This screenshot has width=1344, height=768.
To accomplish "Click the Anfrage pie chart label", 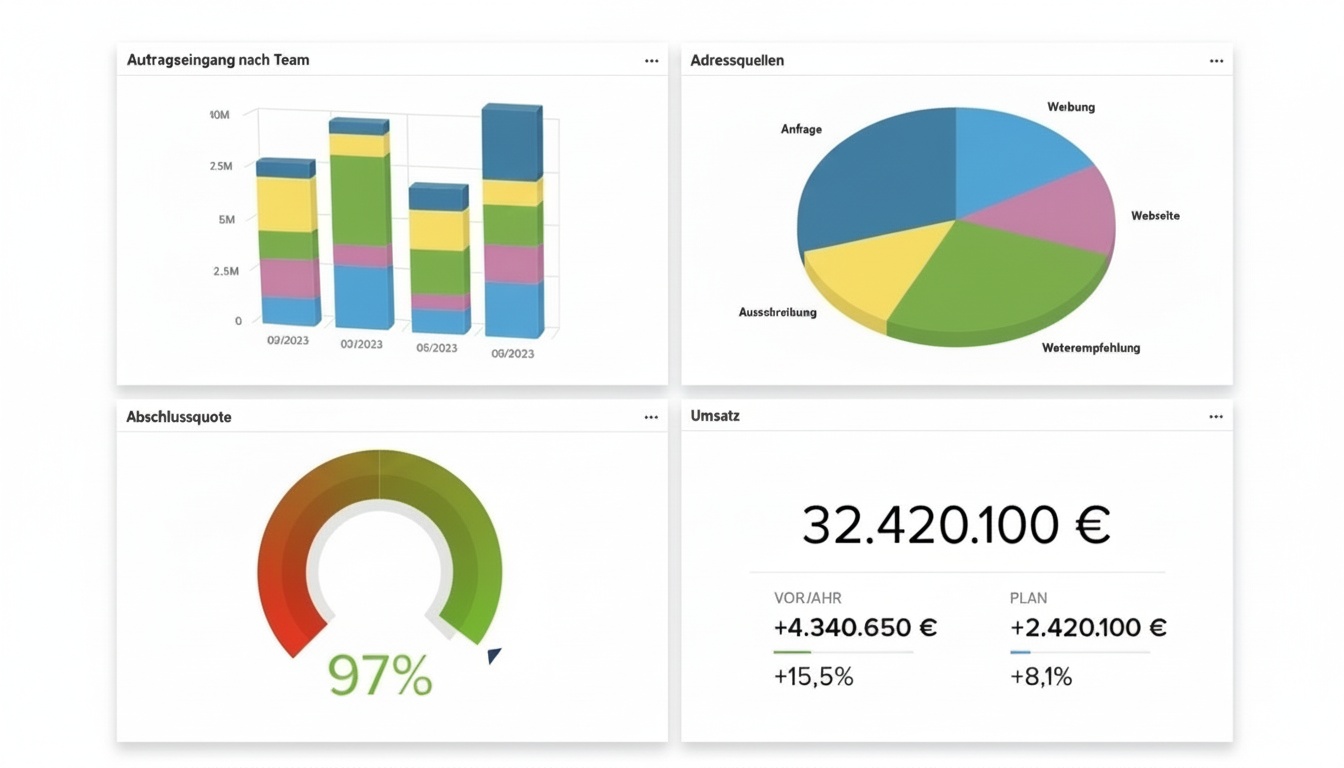I will 802,128.
